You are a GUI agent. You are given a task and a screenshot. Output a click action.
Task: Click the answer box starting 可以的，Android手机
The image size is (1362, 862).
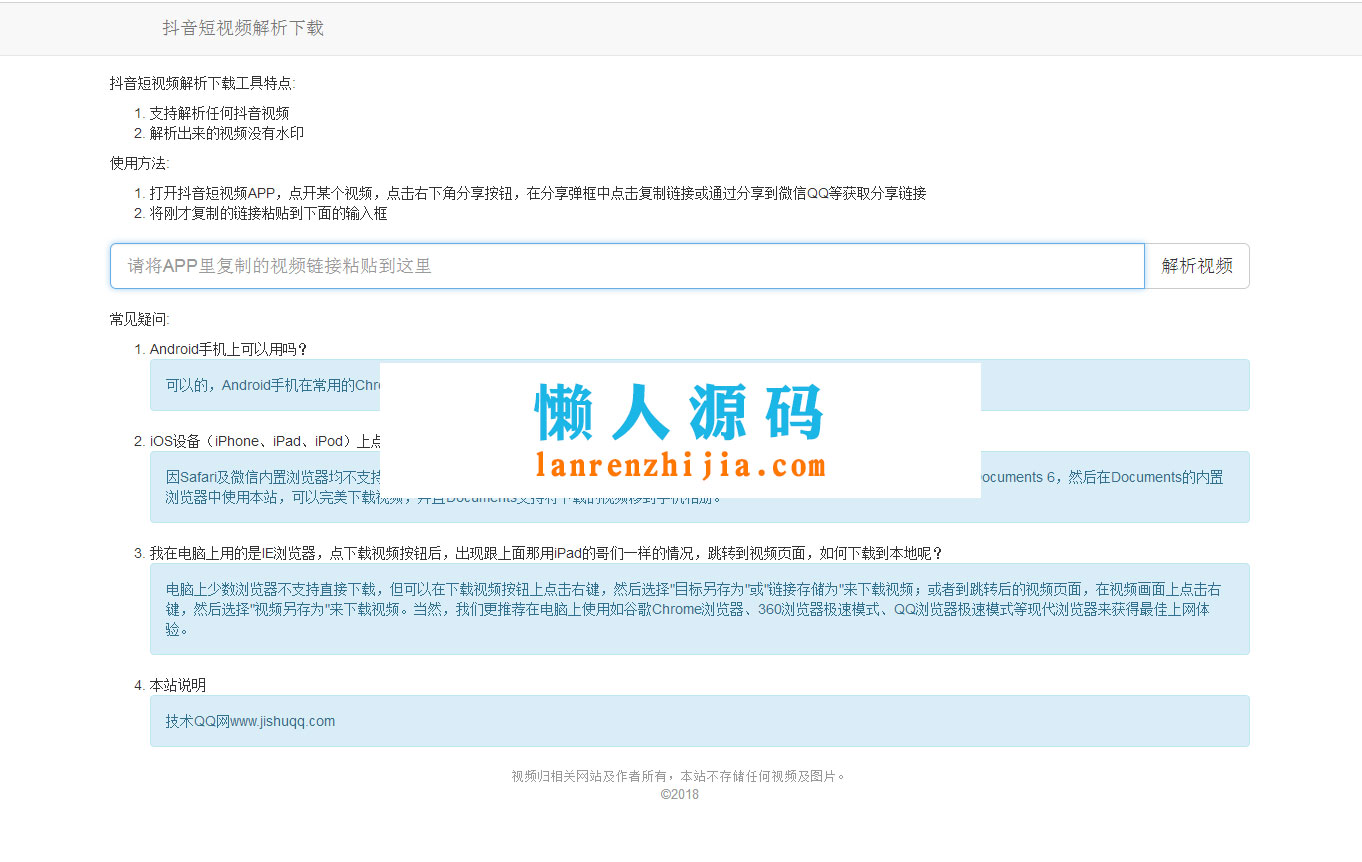[700, 385]
